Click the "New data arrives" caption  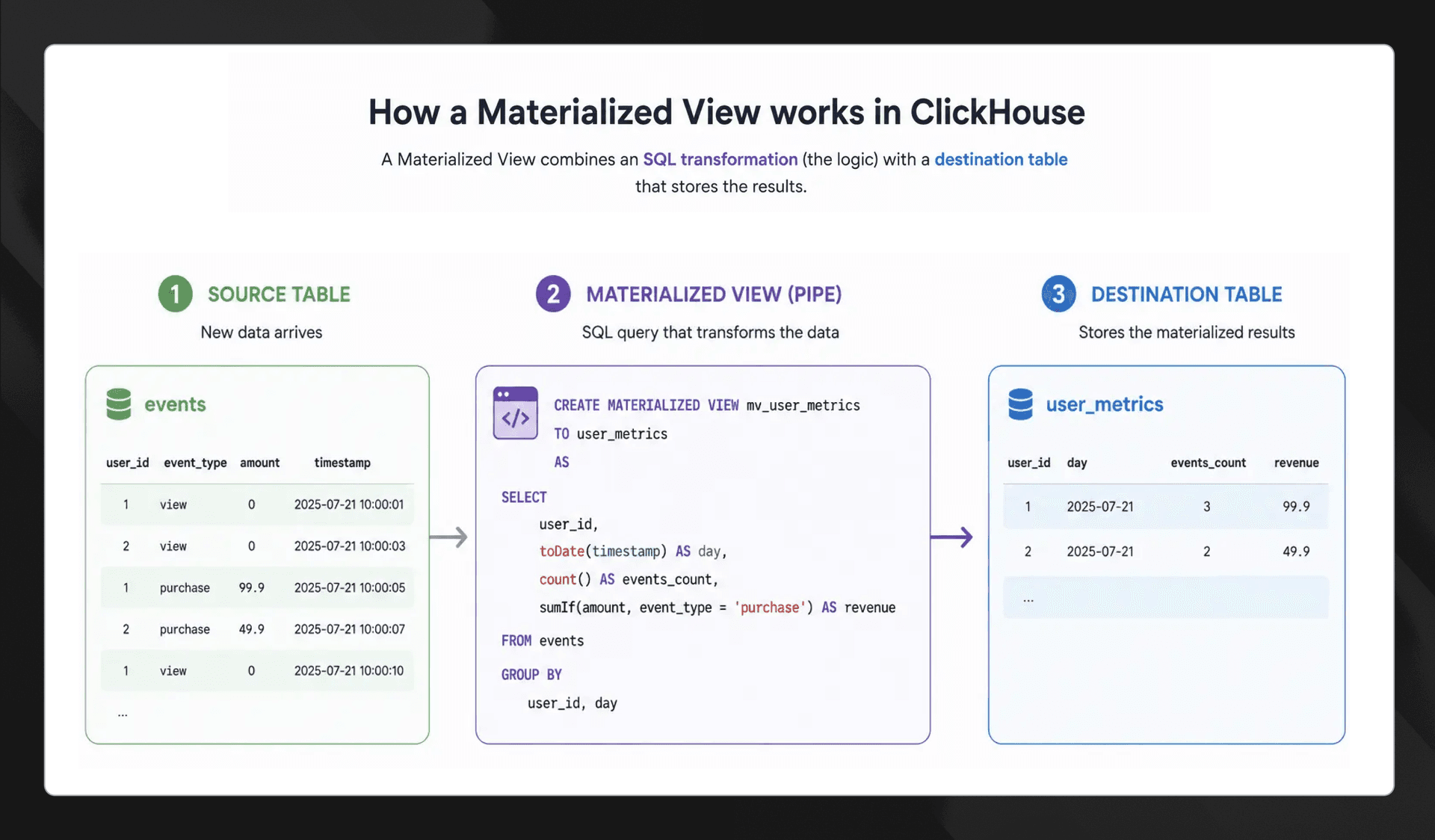point(262,333)
